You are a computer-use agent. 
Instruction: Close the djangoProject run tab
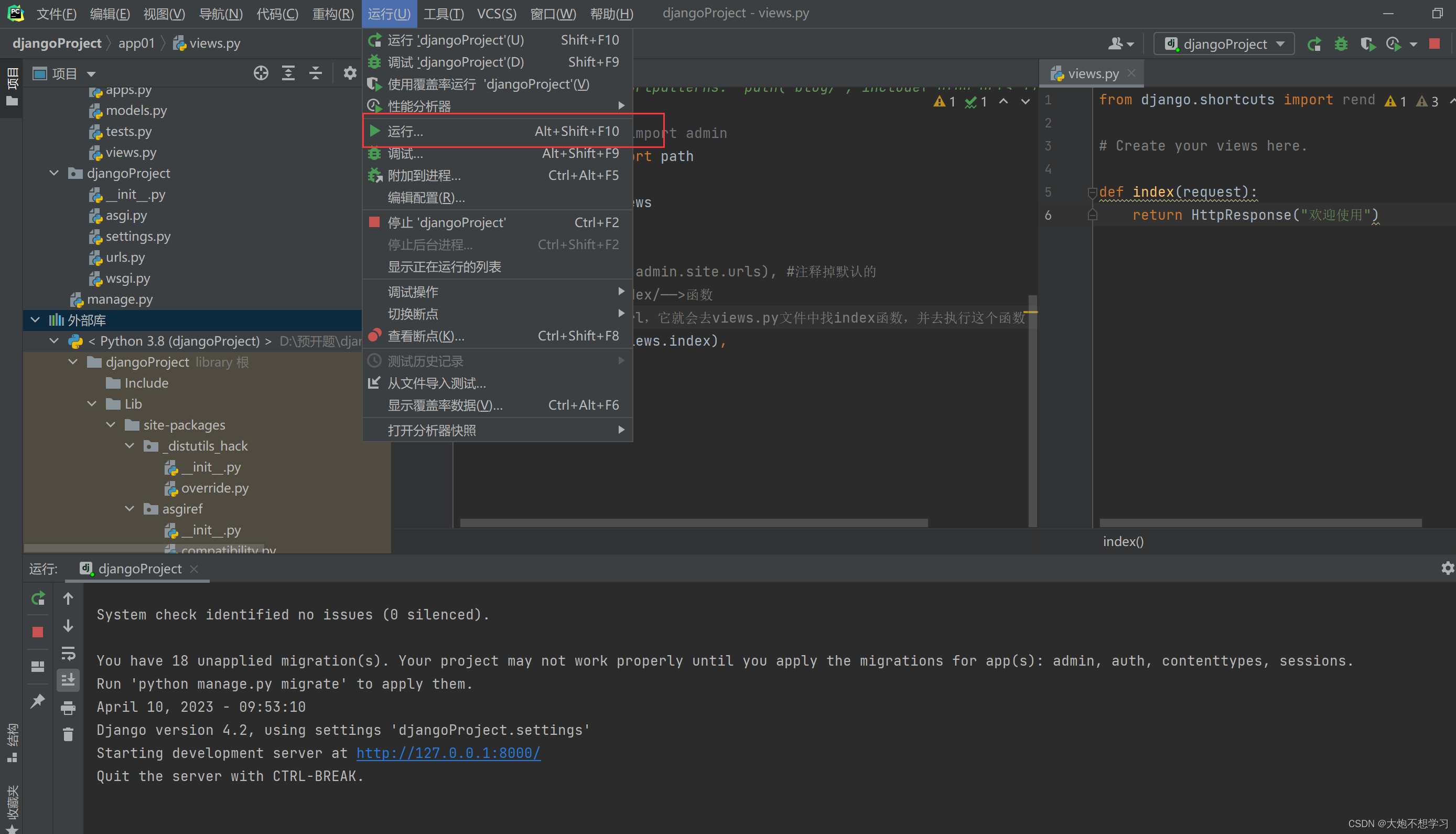(x=194, y=569)
